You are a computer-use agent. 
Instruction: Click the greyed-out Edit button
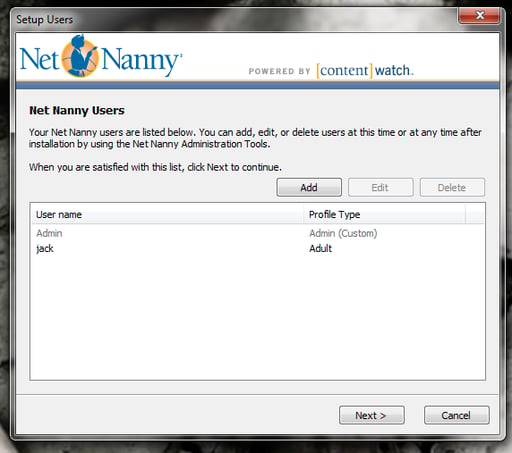point(381,187)
